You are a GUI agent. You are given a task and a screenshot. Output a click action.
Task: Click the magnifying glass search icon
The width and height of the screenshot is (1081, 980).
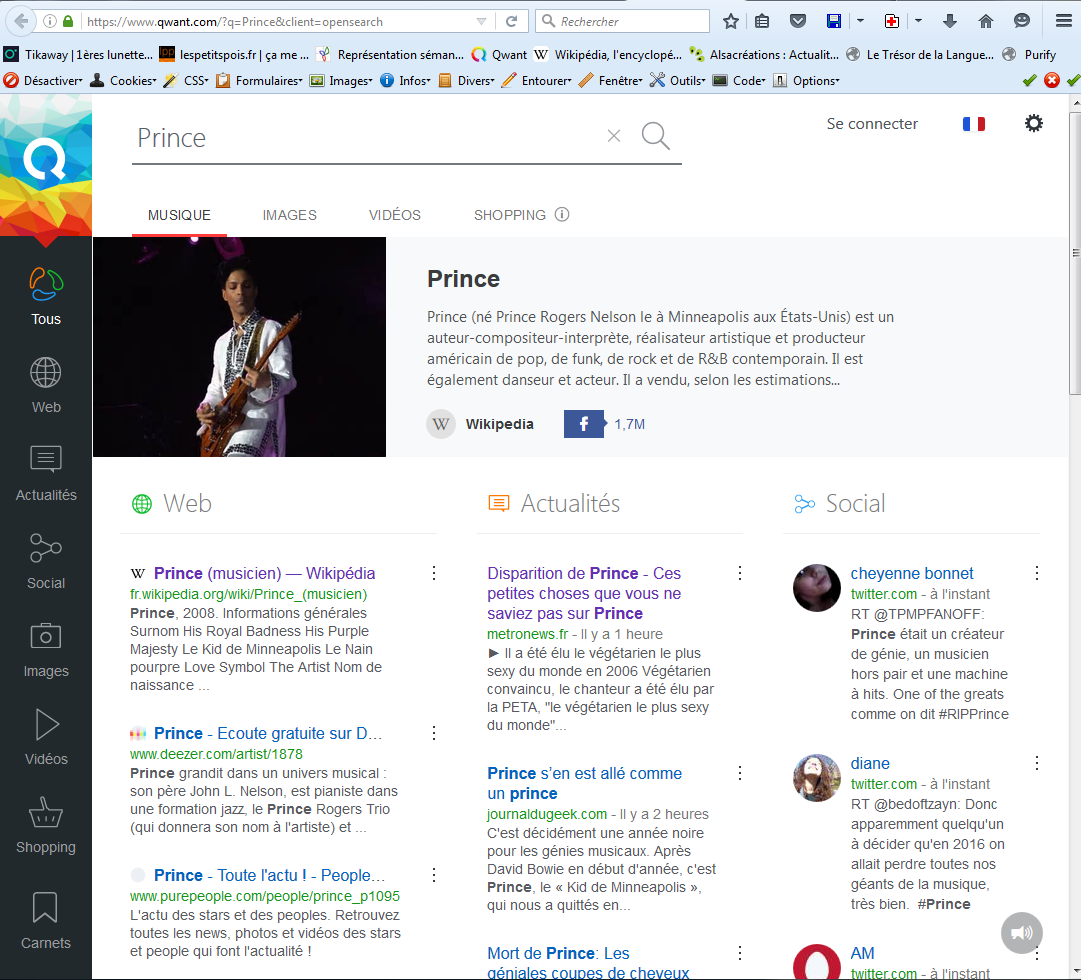656,136
